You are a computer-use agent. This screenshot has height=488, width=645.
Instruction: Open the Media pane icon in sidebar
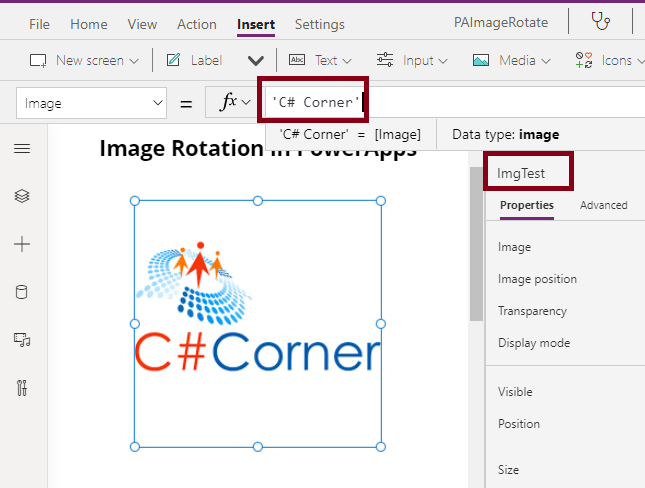pyautogui.click(x=22, y=340)
